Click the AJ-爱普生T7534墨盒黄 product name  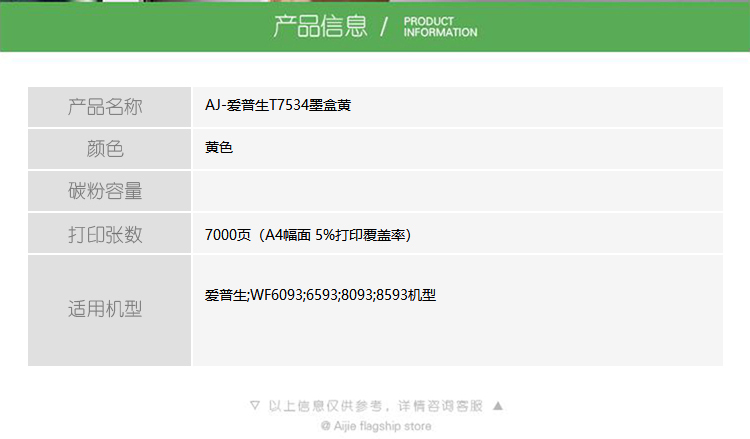[x=277, y=106]
